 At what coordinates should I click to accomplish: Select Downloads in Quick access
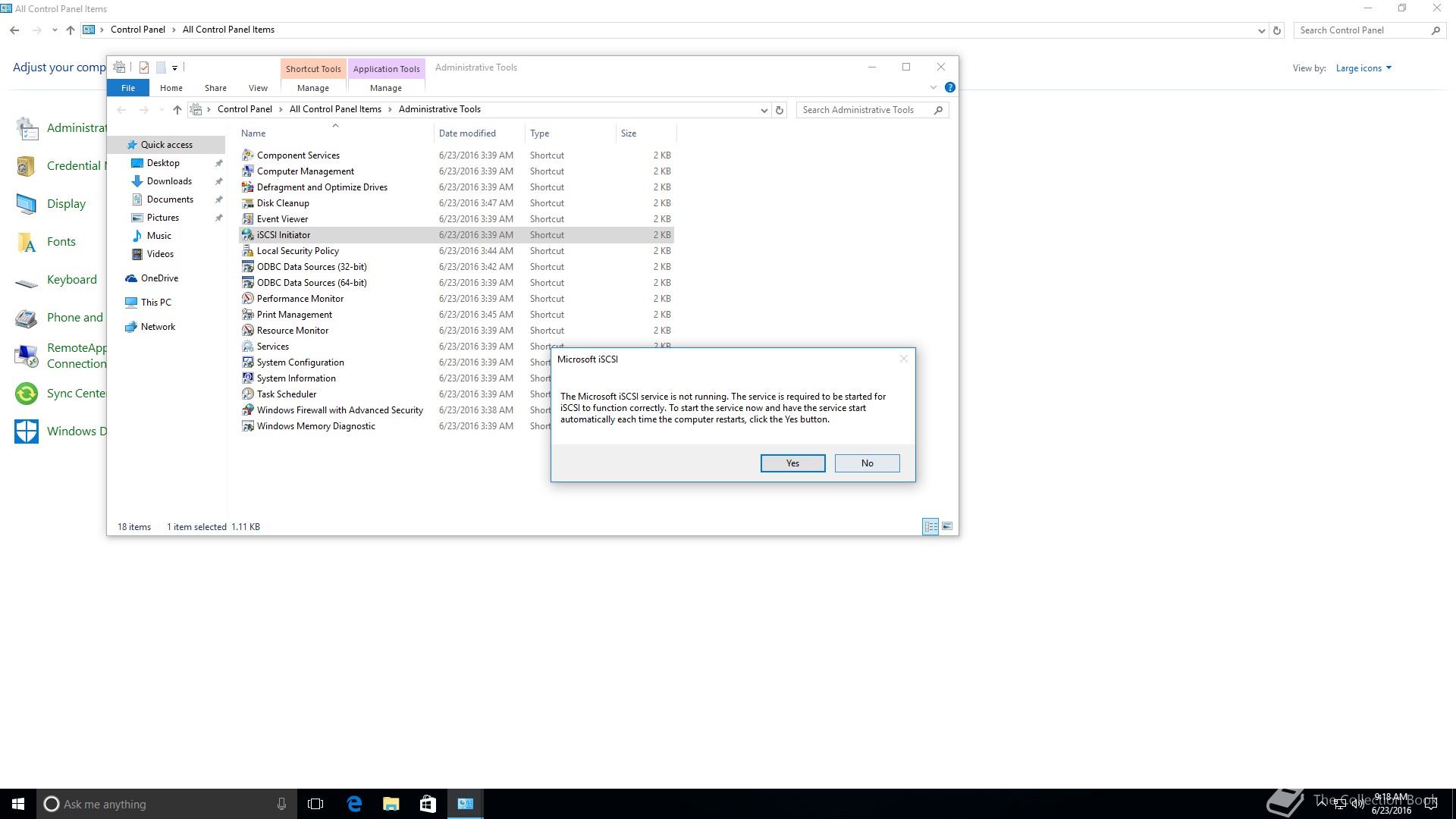(169, 181)
